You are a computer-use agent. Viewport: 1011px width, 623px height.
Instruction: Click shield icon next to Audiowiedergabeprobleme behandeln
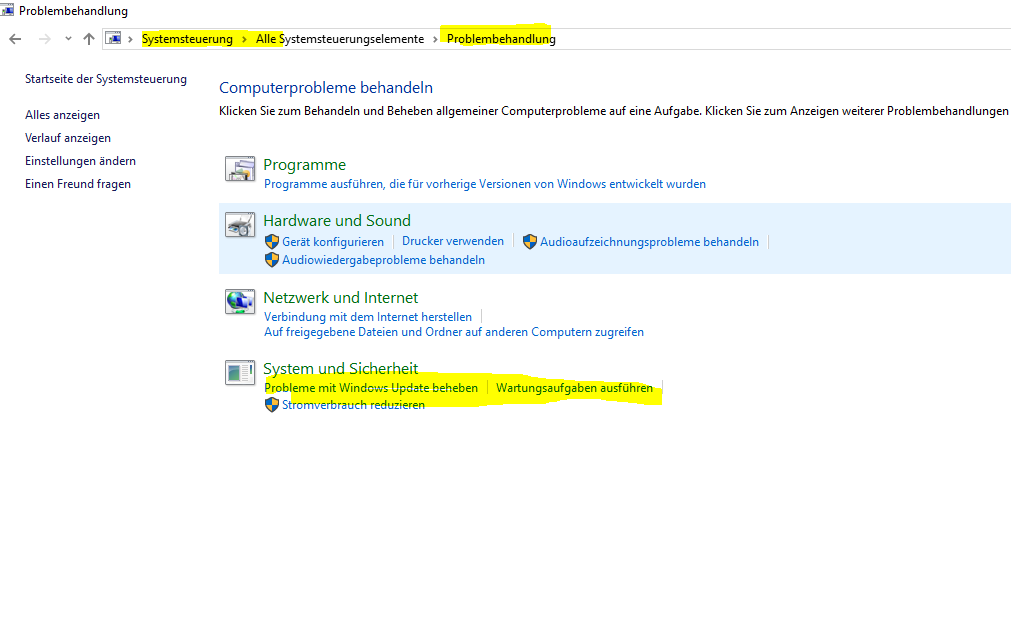tap(272, 260)
